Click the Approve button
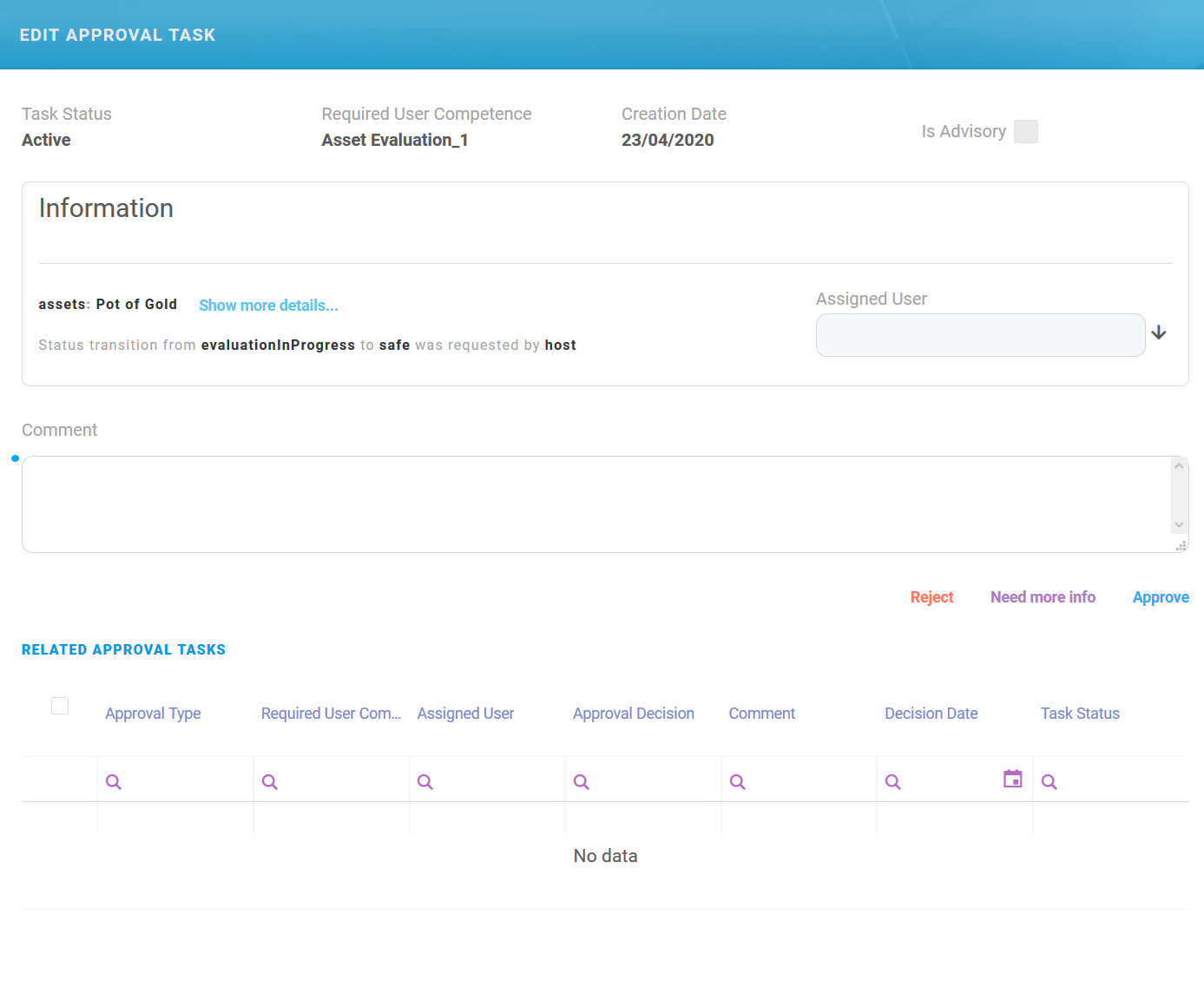 pos(1161,597)
